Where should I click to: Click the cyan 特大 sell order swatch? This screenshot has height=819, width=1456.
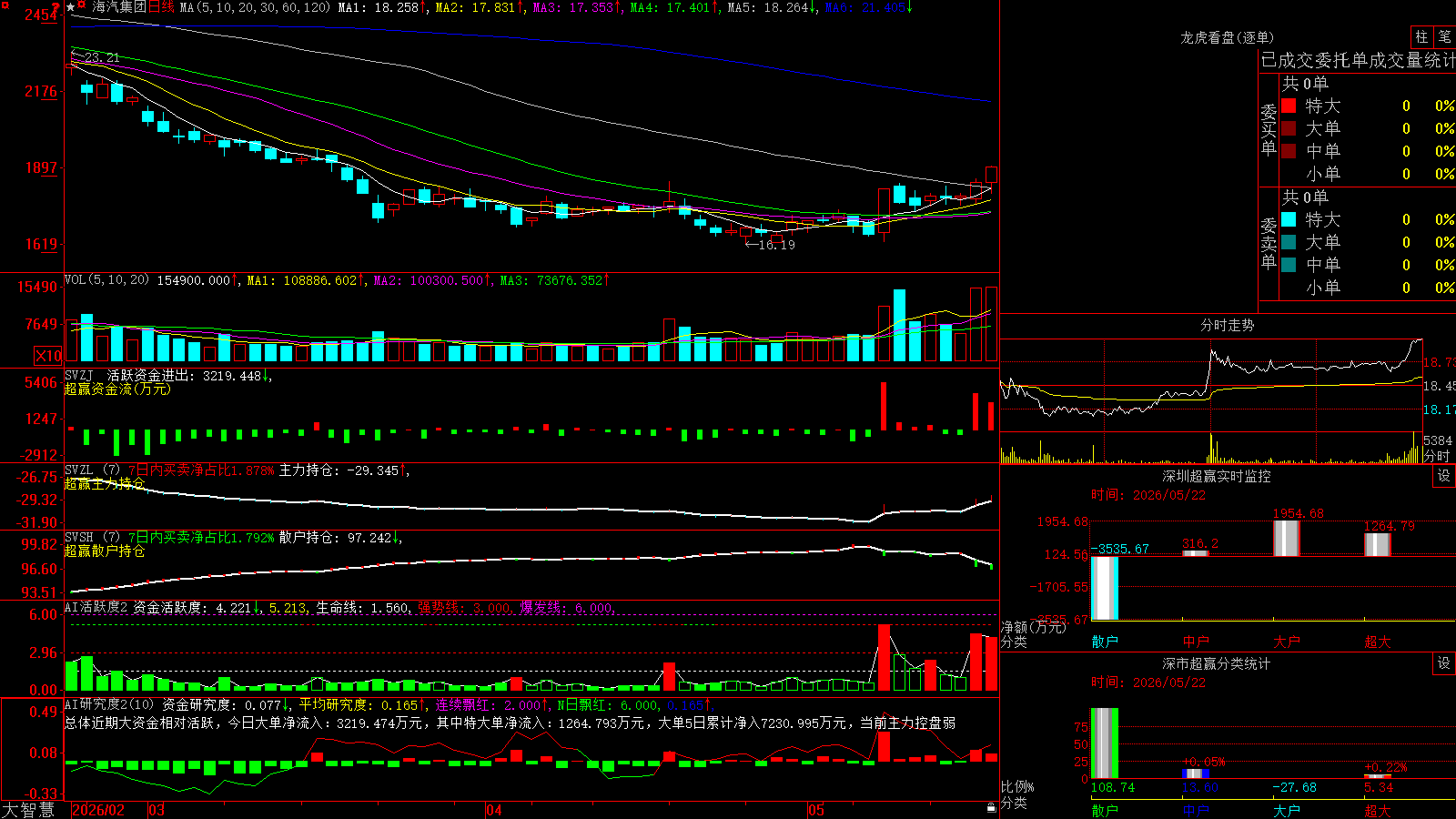(1289, 219)
